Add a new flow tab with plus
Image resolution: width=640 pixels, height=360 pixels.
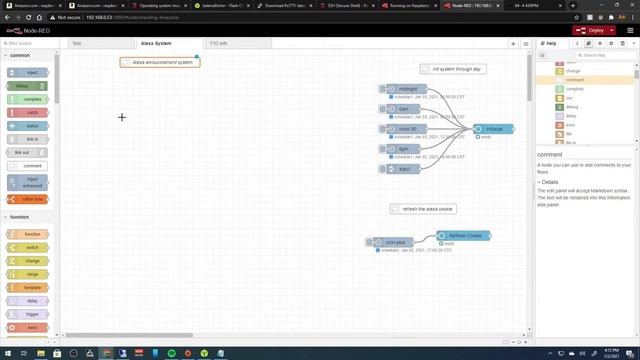tap(513, 44)
